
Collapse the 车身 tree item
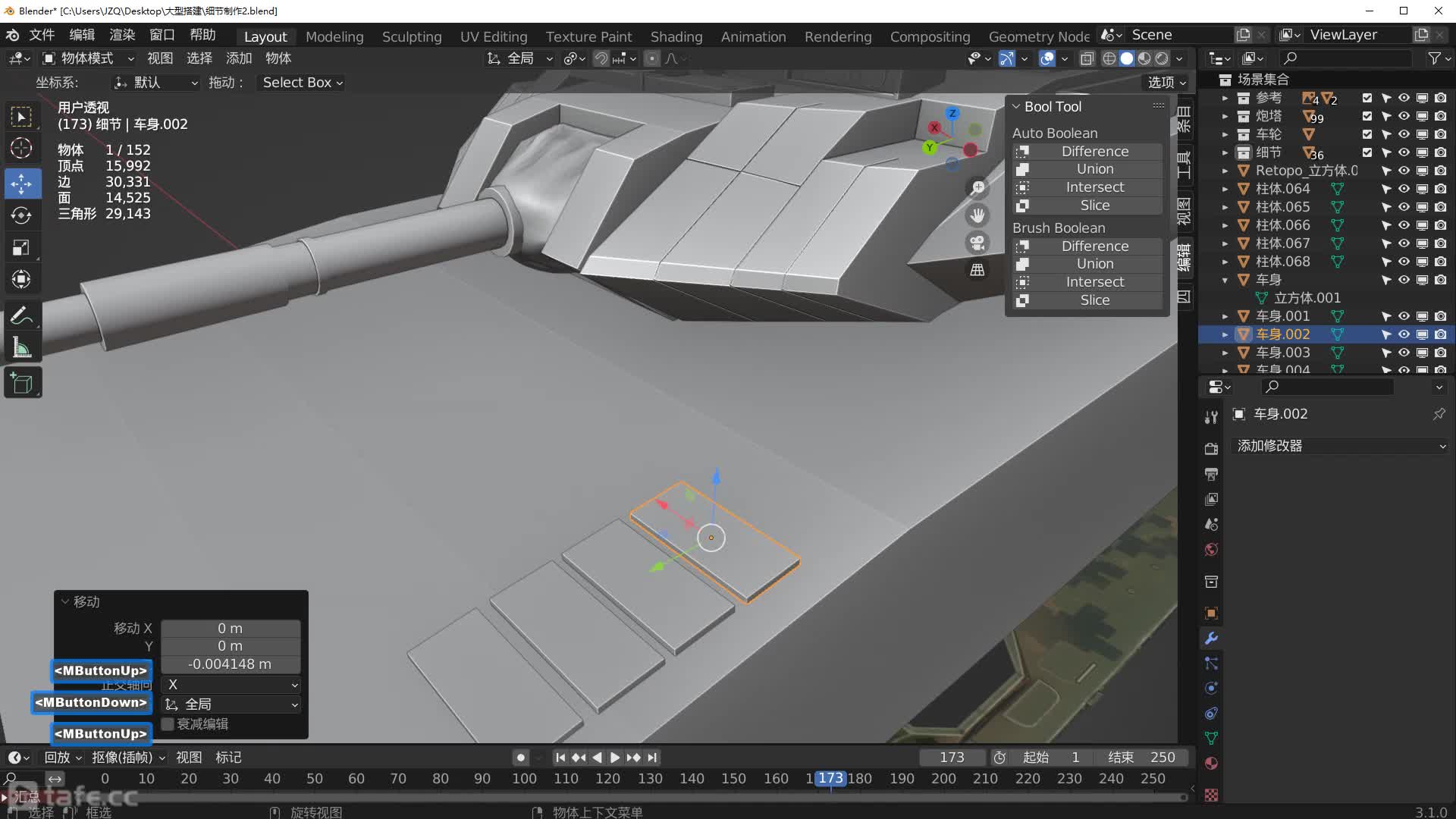[x=1225, y=280]
